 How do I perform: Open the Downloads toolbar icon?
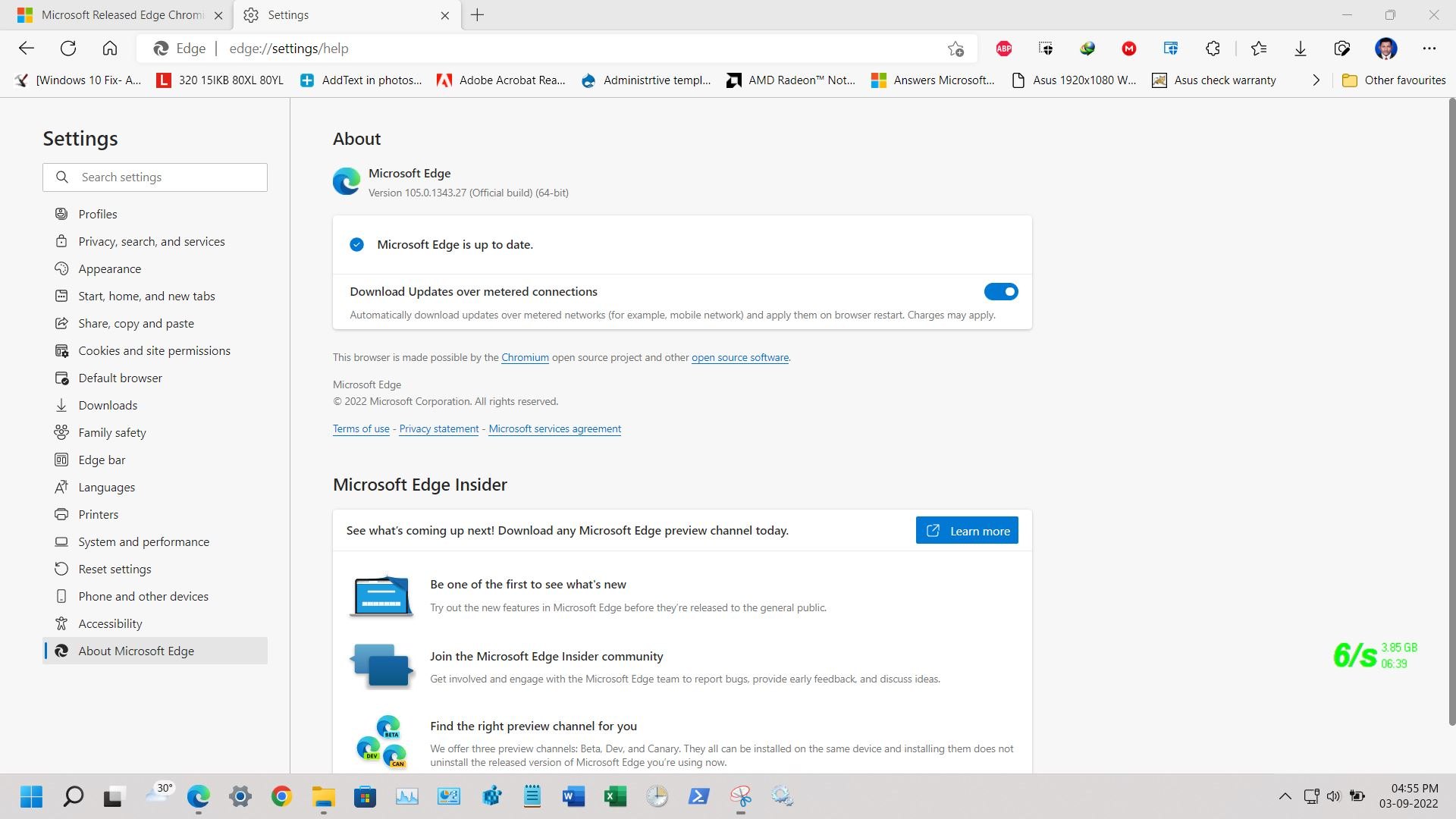pos(1301,49)
